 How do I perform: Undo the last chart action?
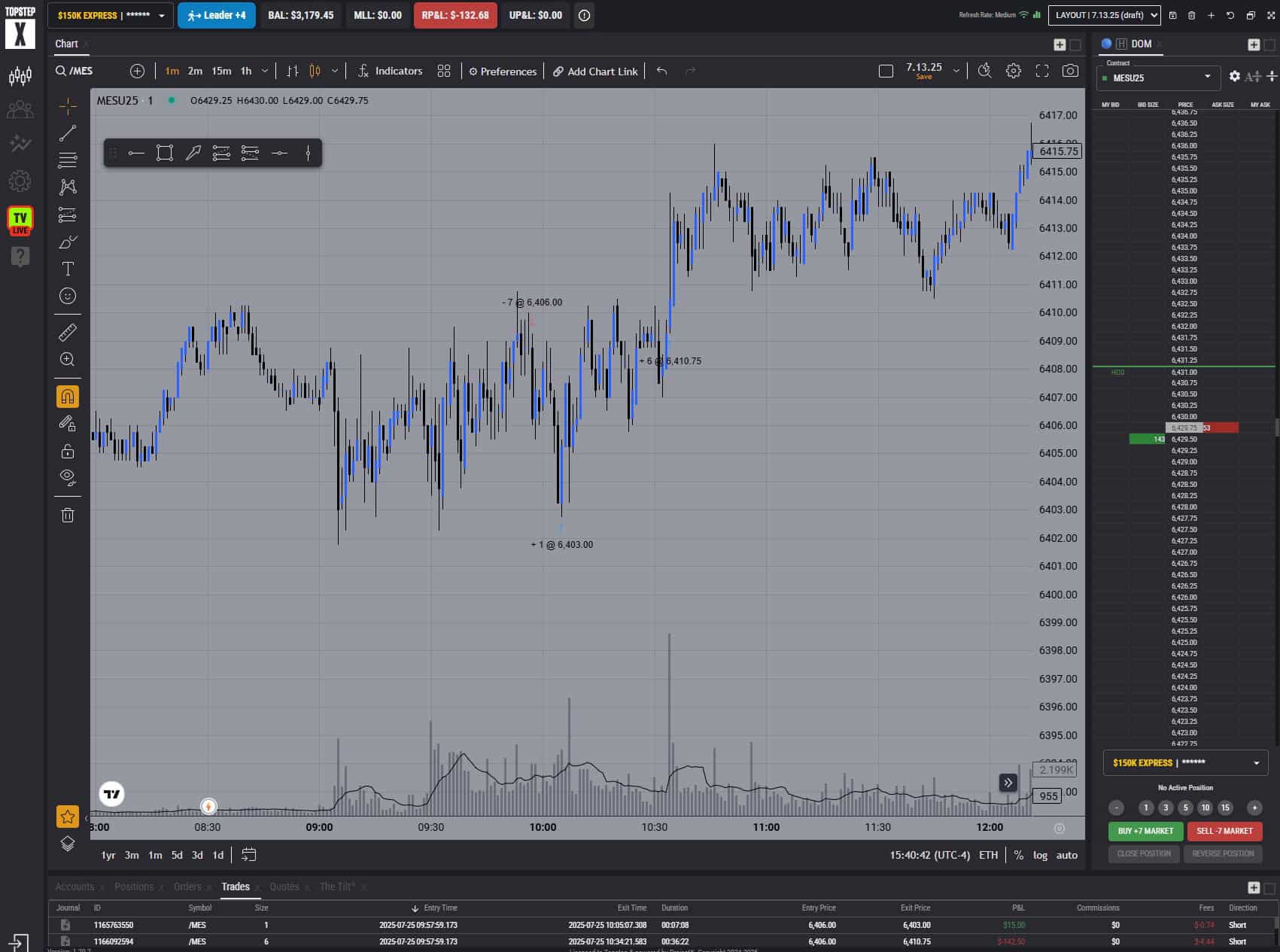point(661,71)
